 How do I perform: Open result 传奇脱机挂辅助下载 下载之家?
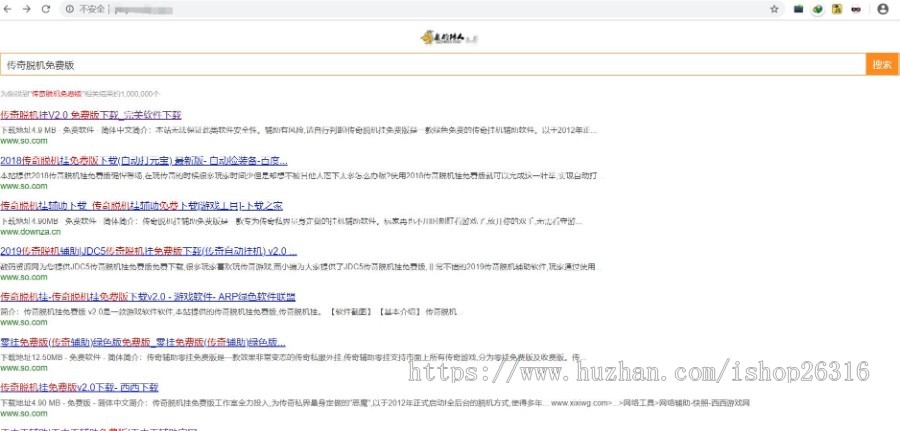click(x=141, y=205)
